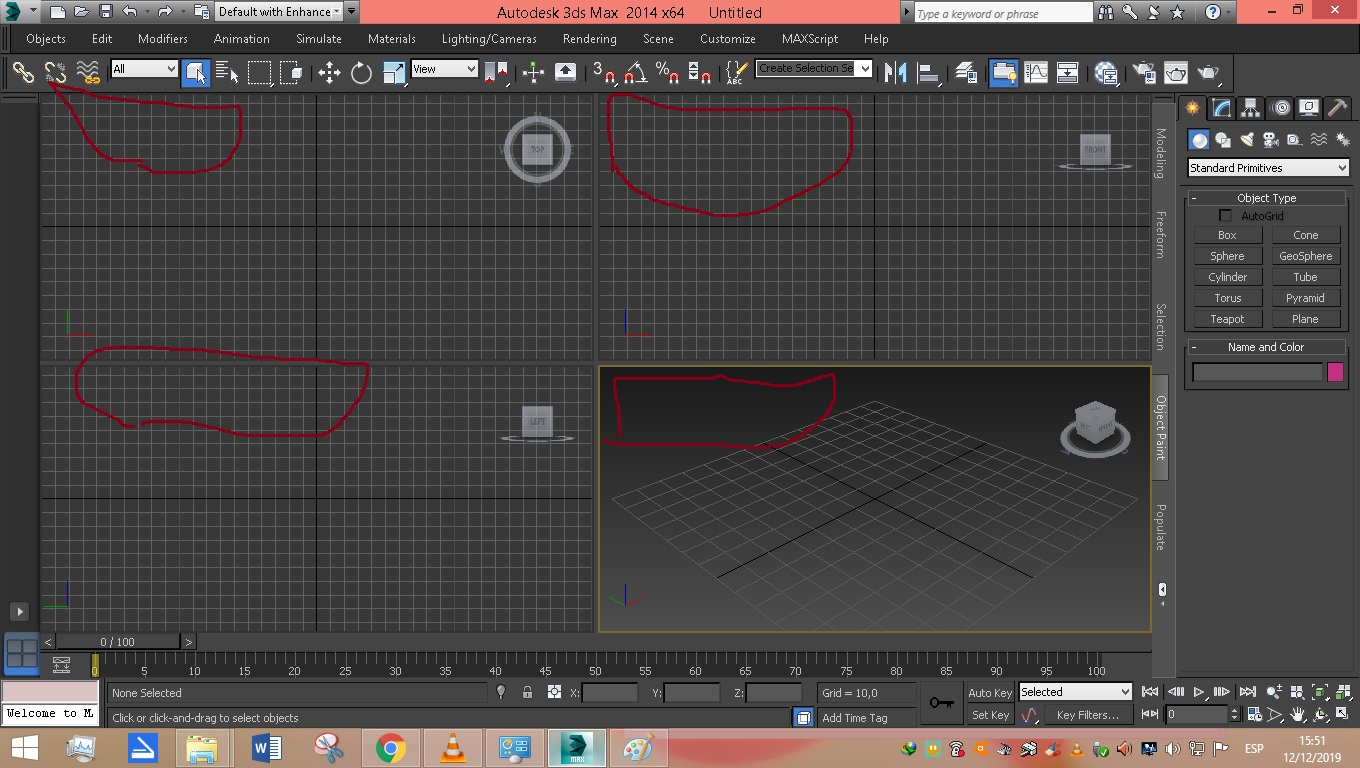
Task: Open the Customize menu
Action: (728, 39)
